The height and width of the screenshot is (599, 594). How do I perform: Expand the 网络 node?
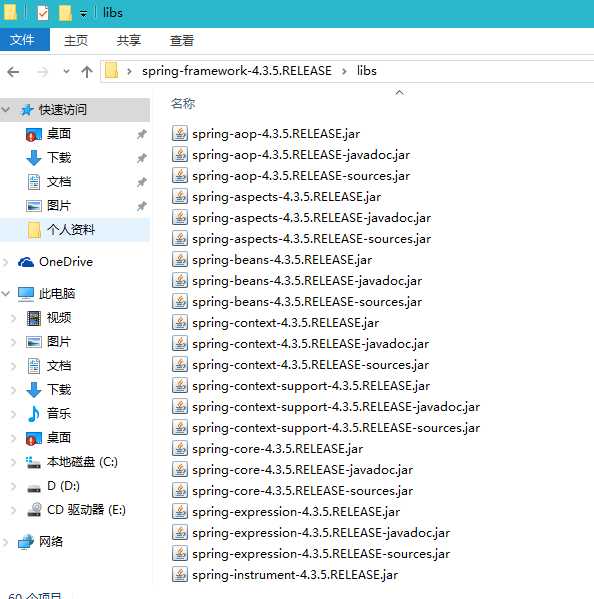tap(6, 542)
